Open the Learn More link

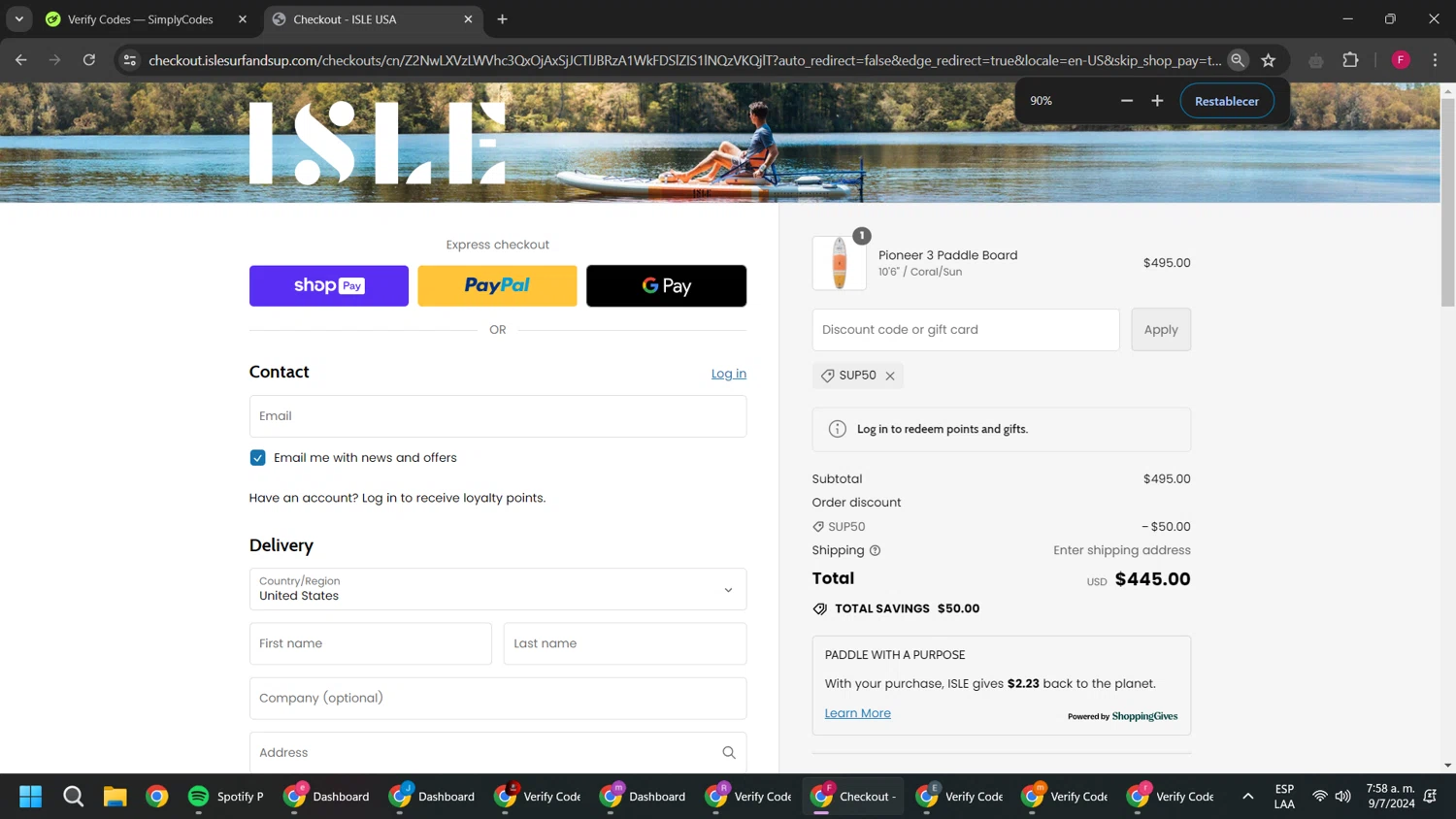[858, 713]
